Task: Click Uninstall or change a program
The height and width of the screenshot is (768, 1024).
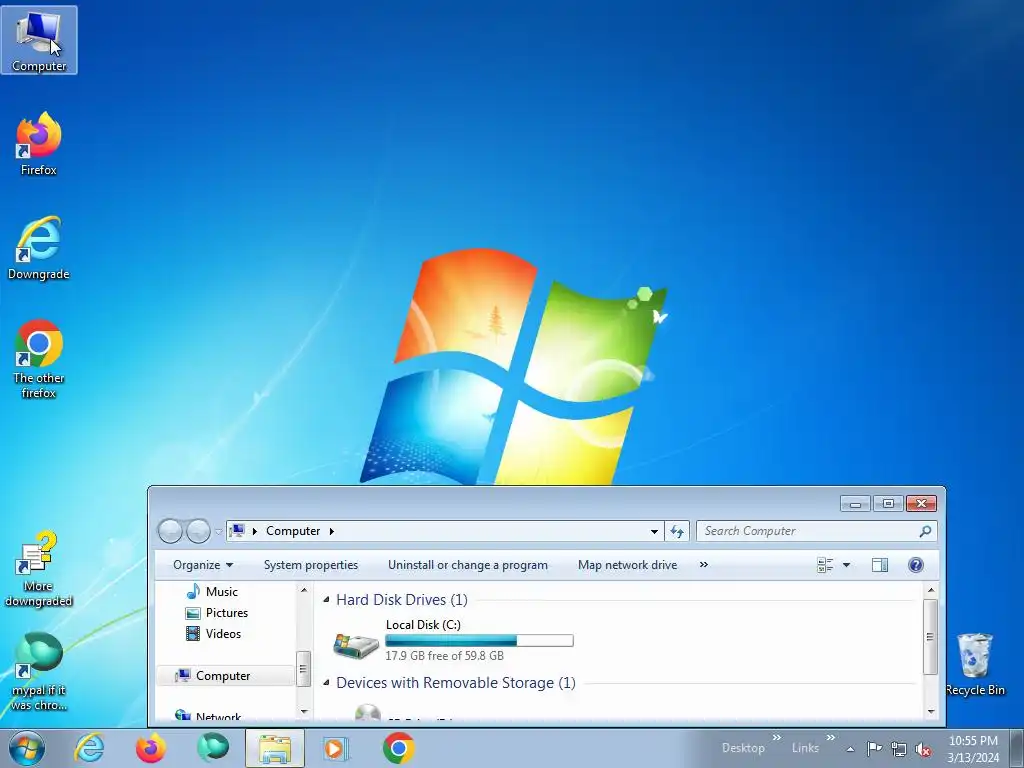Action: point(468,565)
